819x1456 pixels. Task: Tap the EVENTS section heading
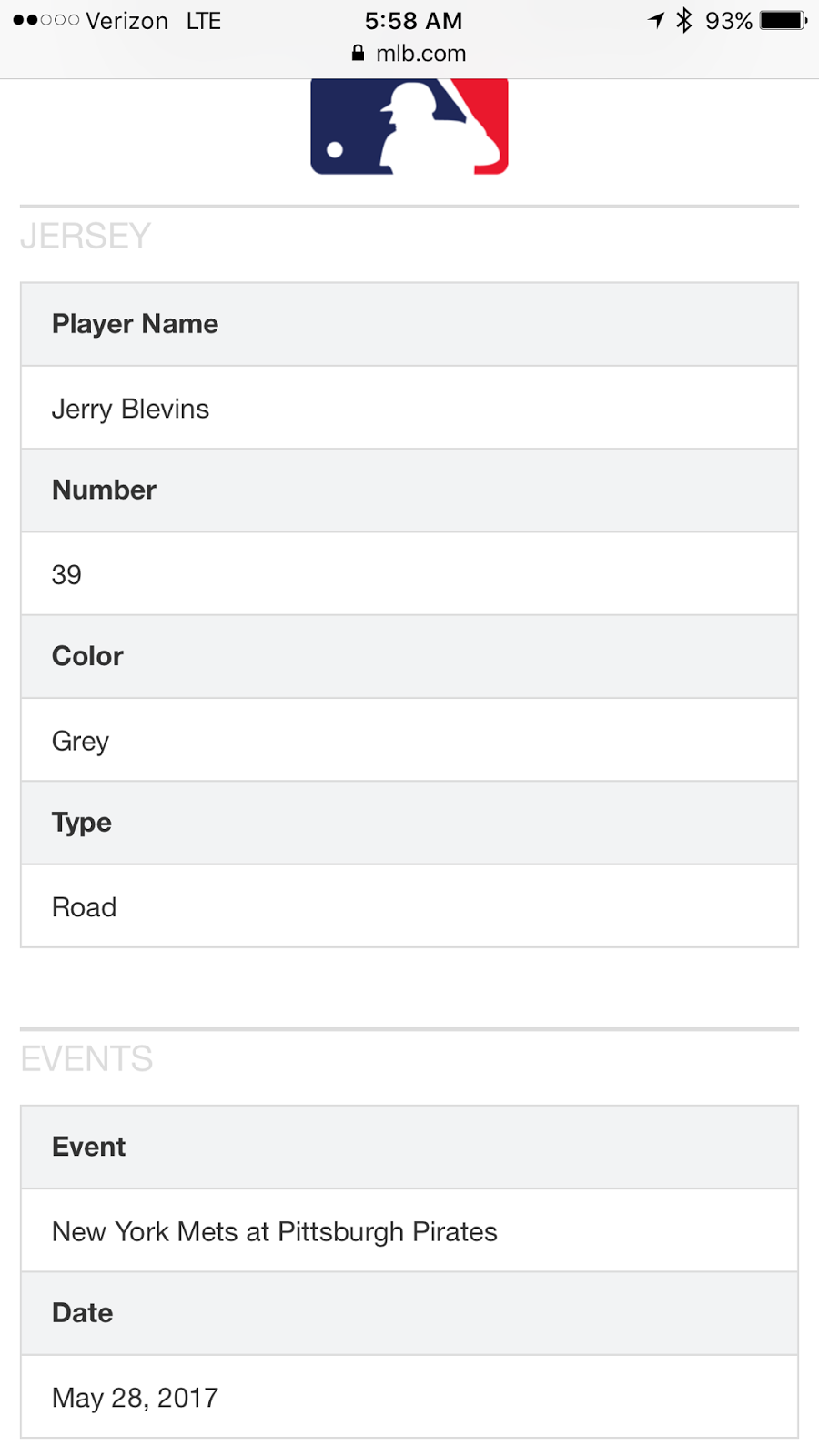86,1058
